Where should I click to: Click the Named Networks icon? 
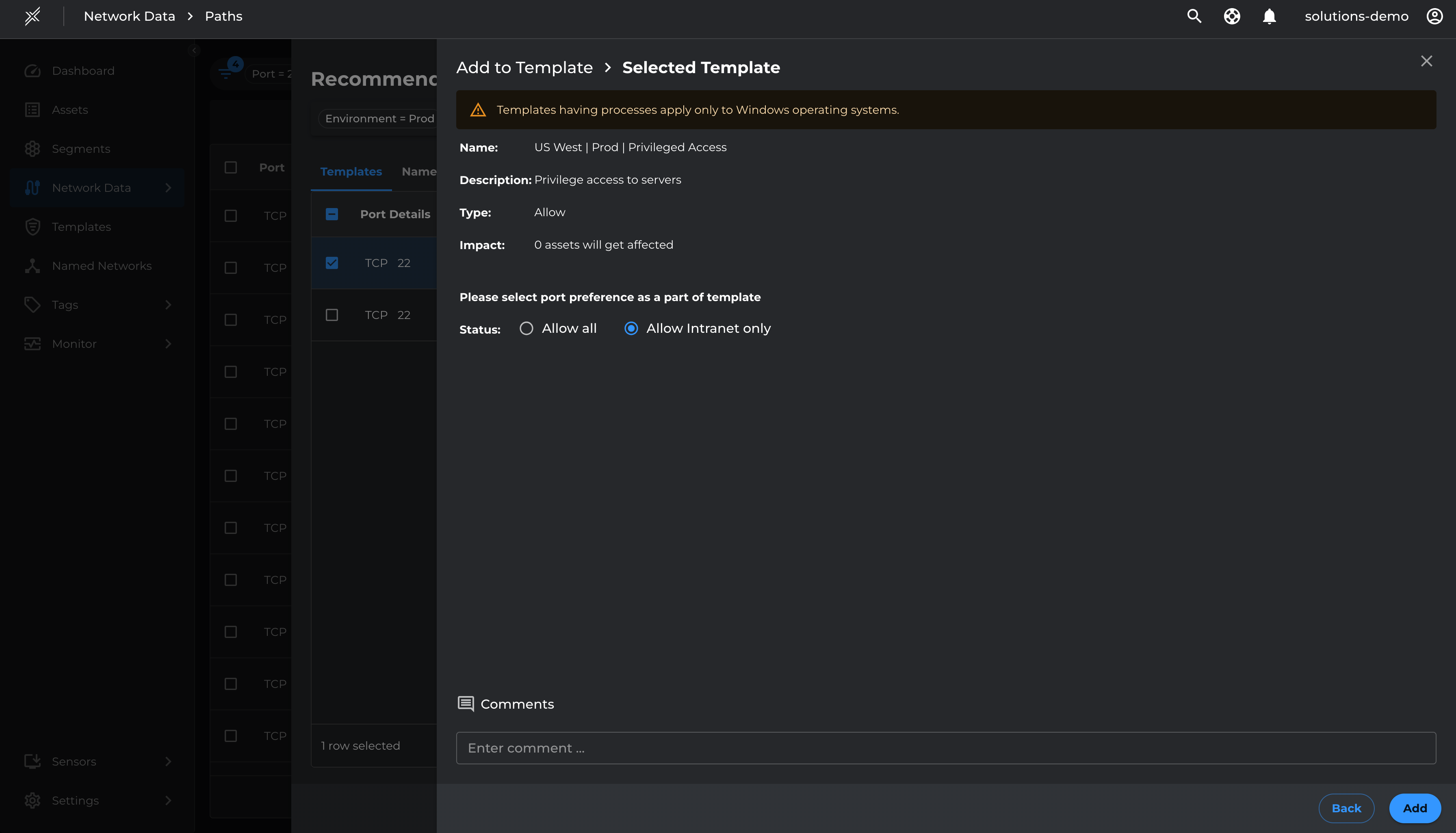pyautogui.click(x=32, y=265)
